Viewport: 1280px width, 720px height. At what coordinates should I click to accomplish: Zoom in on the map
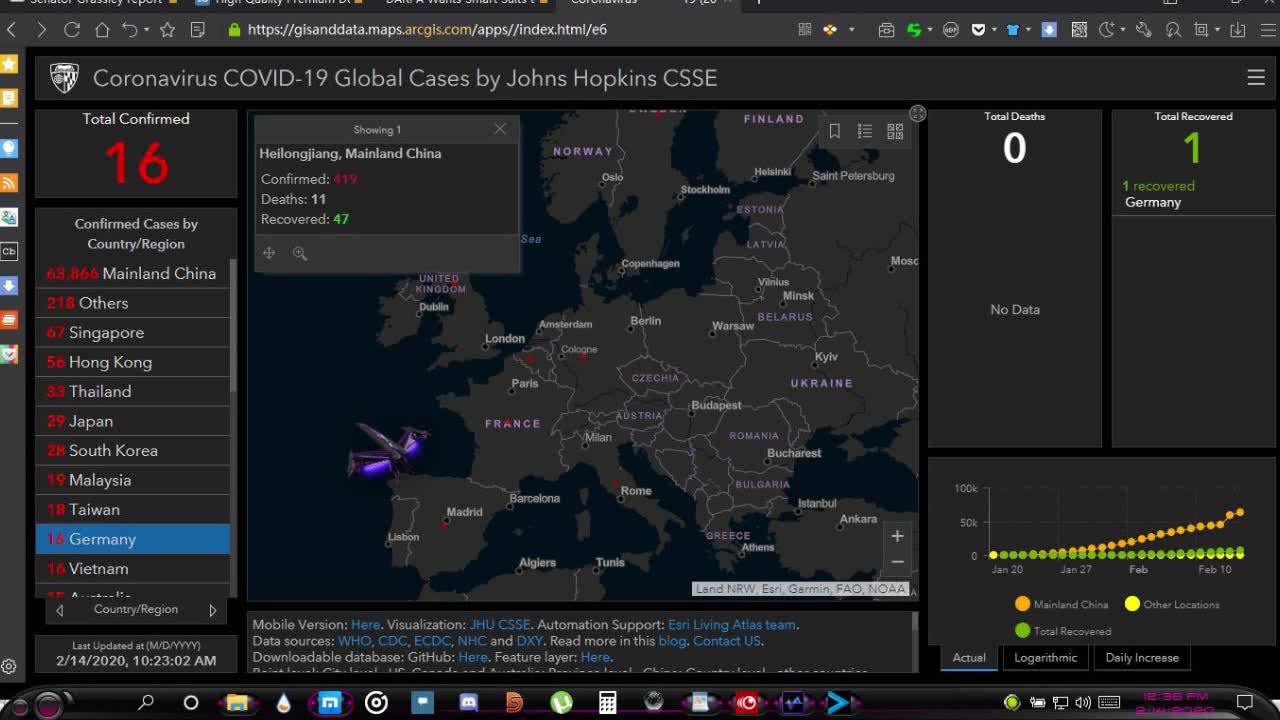click(897, 536)
